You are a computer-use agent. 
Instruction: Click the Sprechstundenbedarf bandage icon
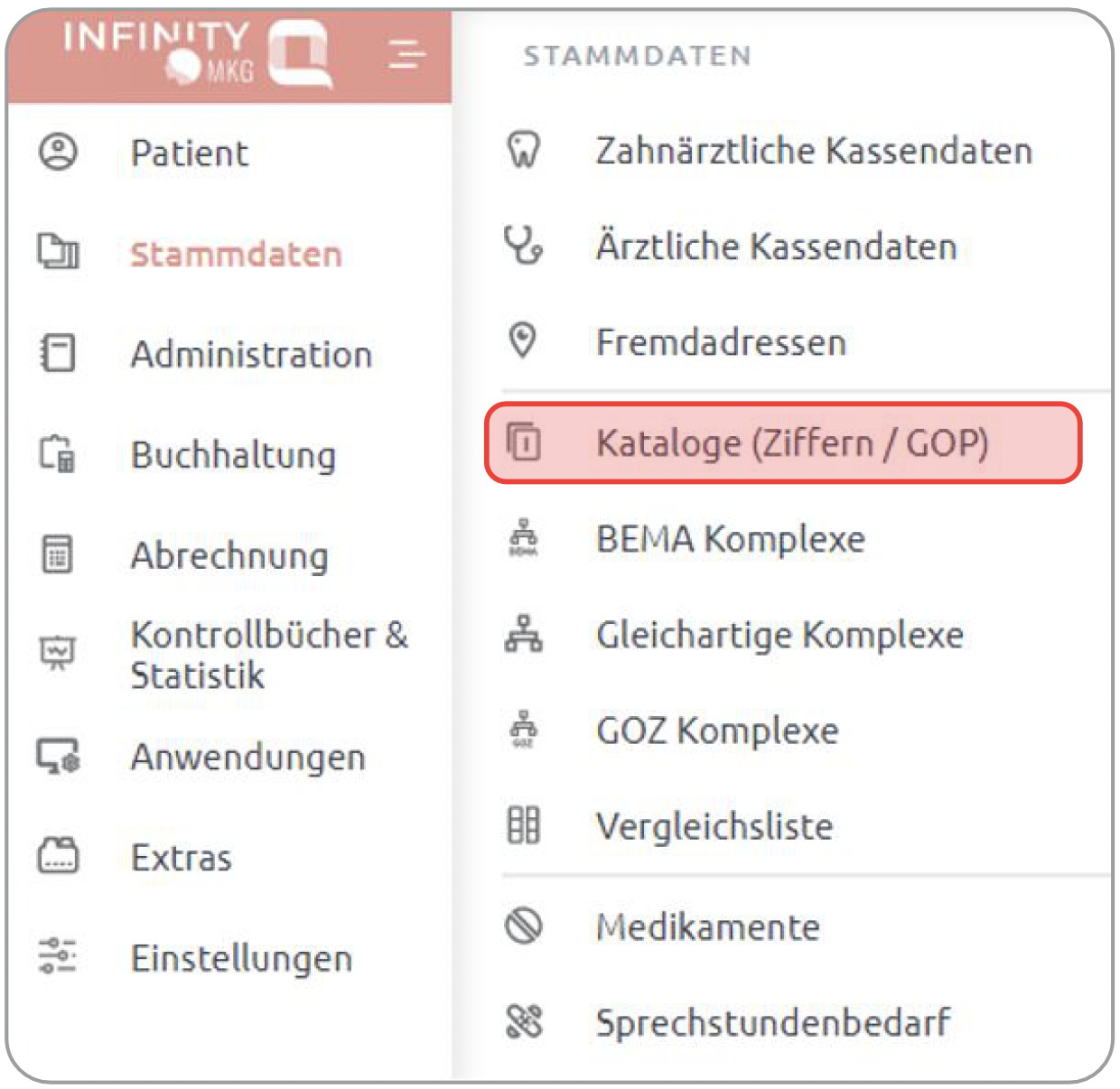tap(524, 1021)
